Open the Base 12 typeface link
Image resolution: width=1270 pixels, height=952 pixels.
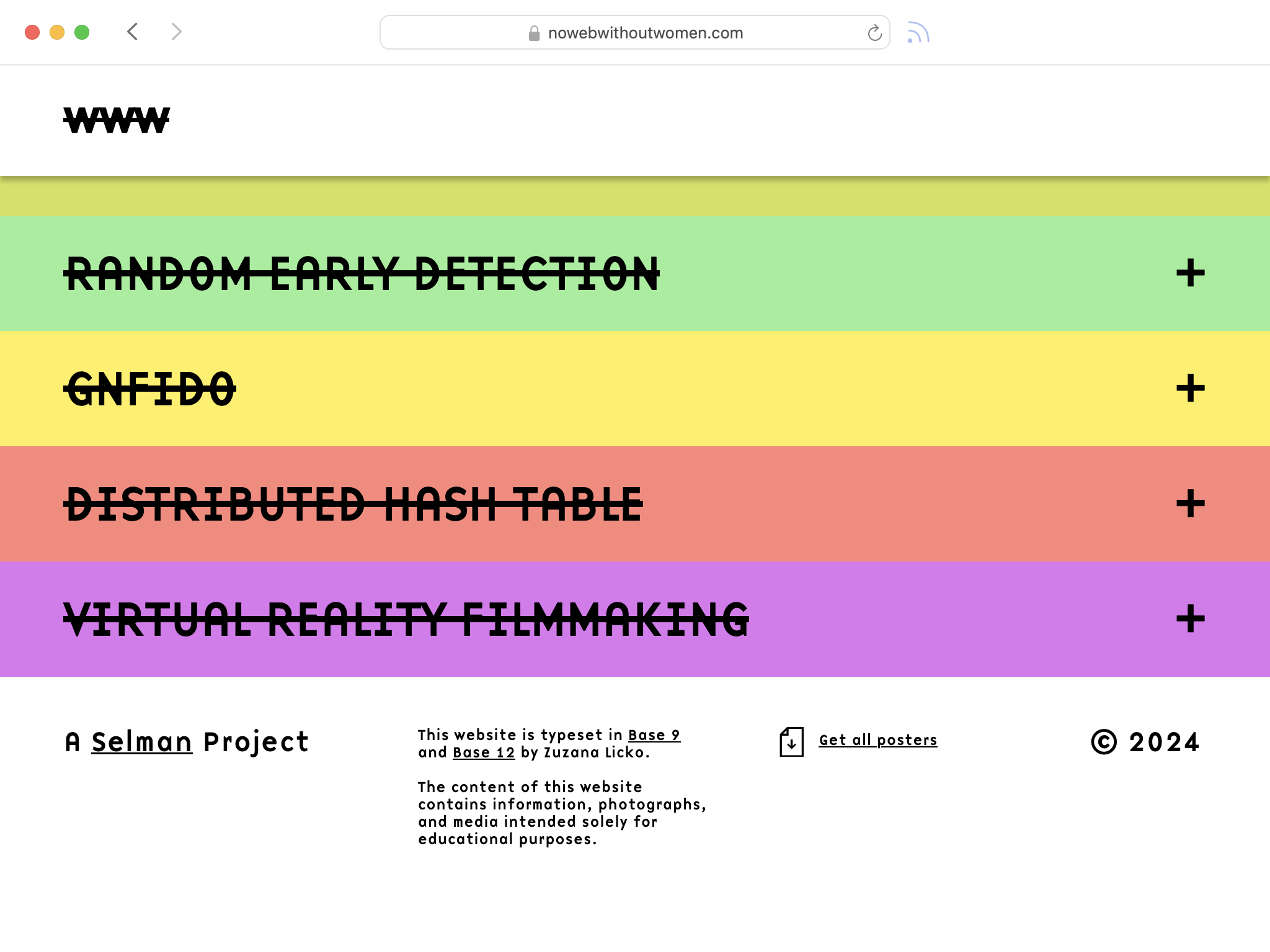tap(484, 752)
